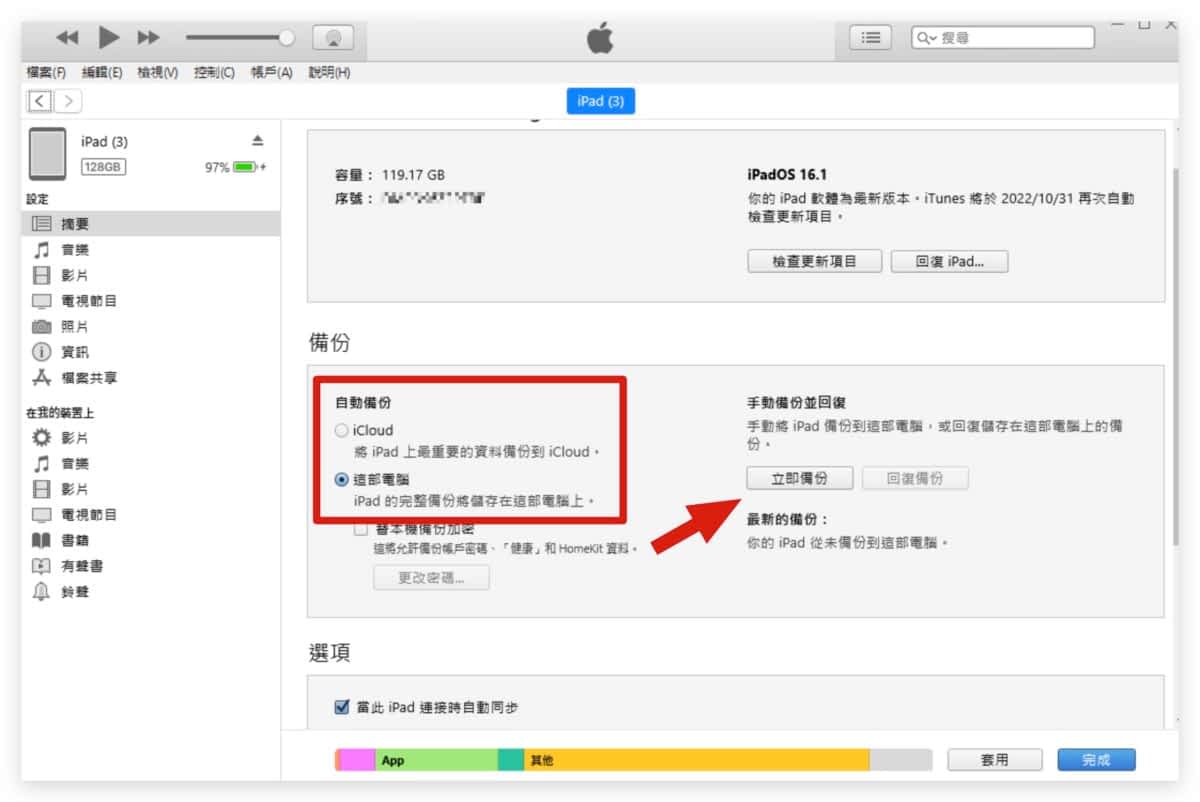Click 回復 iPad... button
Image resolution: width=1200 pixels, height=802 pixels.
[950, 262]
